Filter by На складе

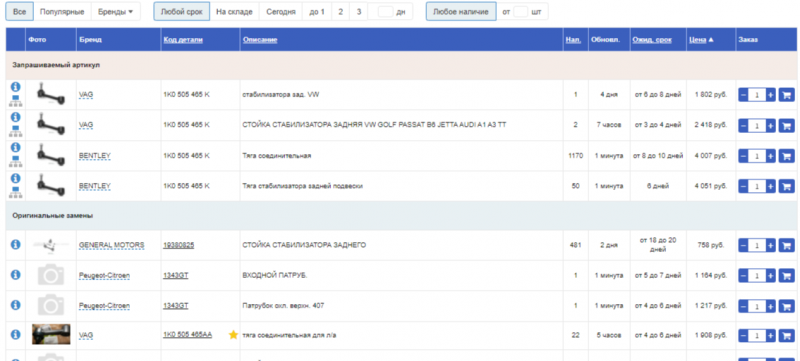pyautogui.click(x=234, y=11)
